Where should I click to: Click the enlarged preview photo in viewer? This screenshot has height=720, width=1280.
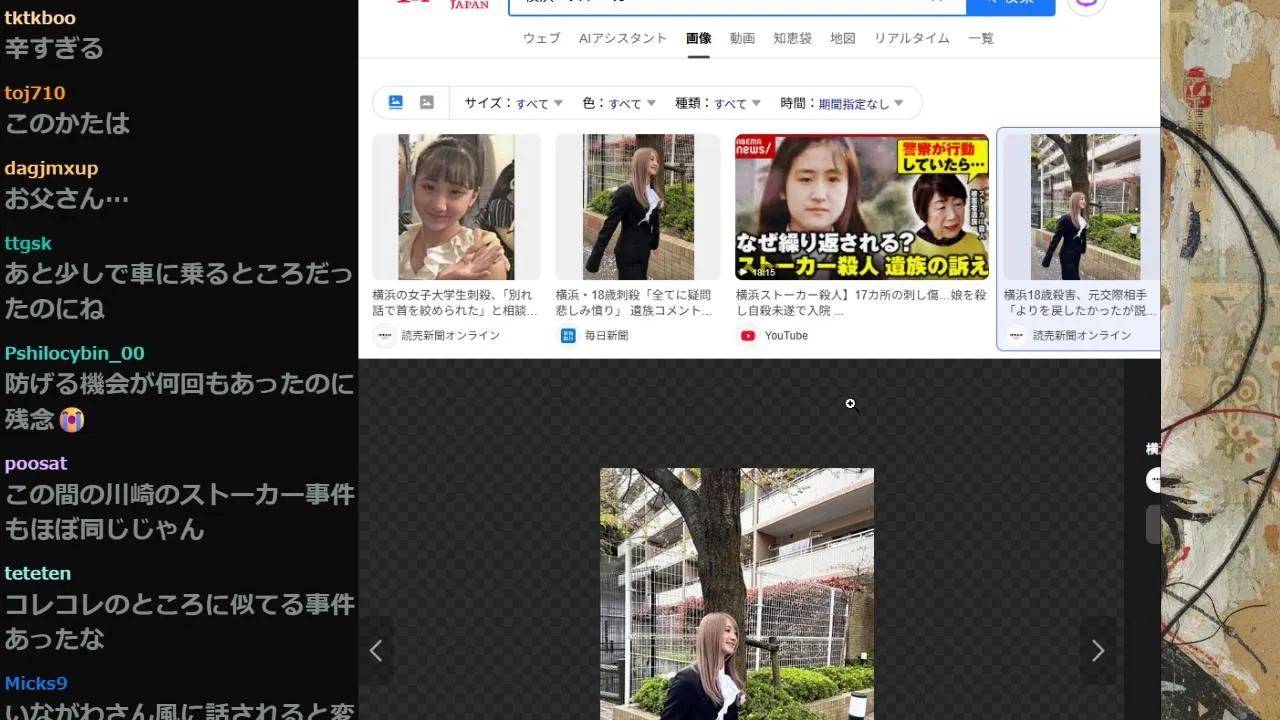point(737,594)
